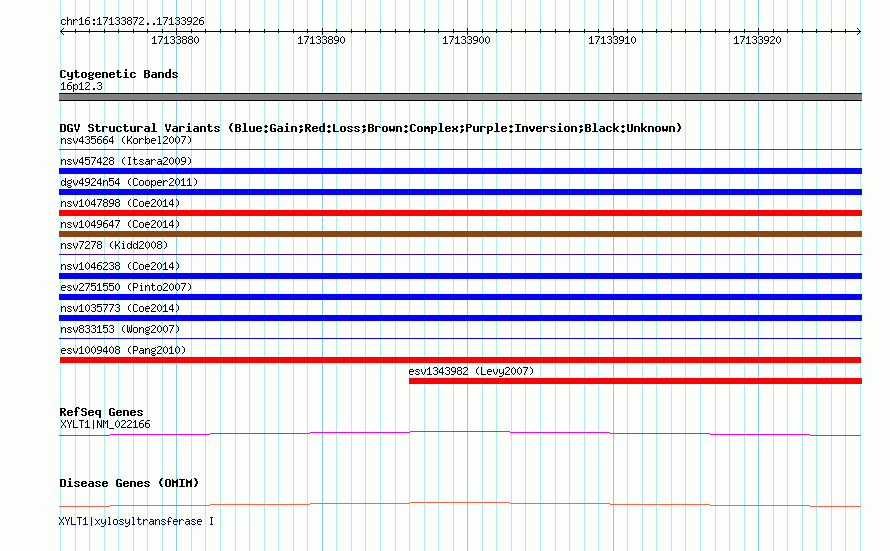Select the nsv457428 (Itsara2009) blue gain bar
This screenshot has width=890, height=551.
coord(460,171)
